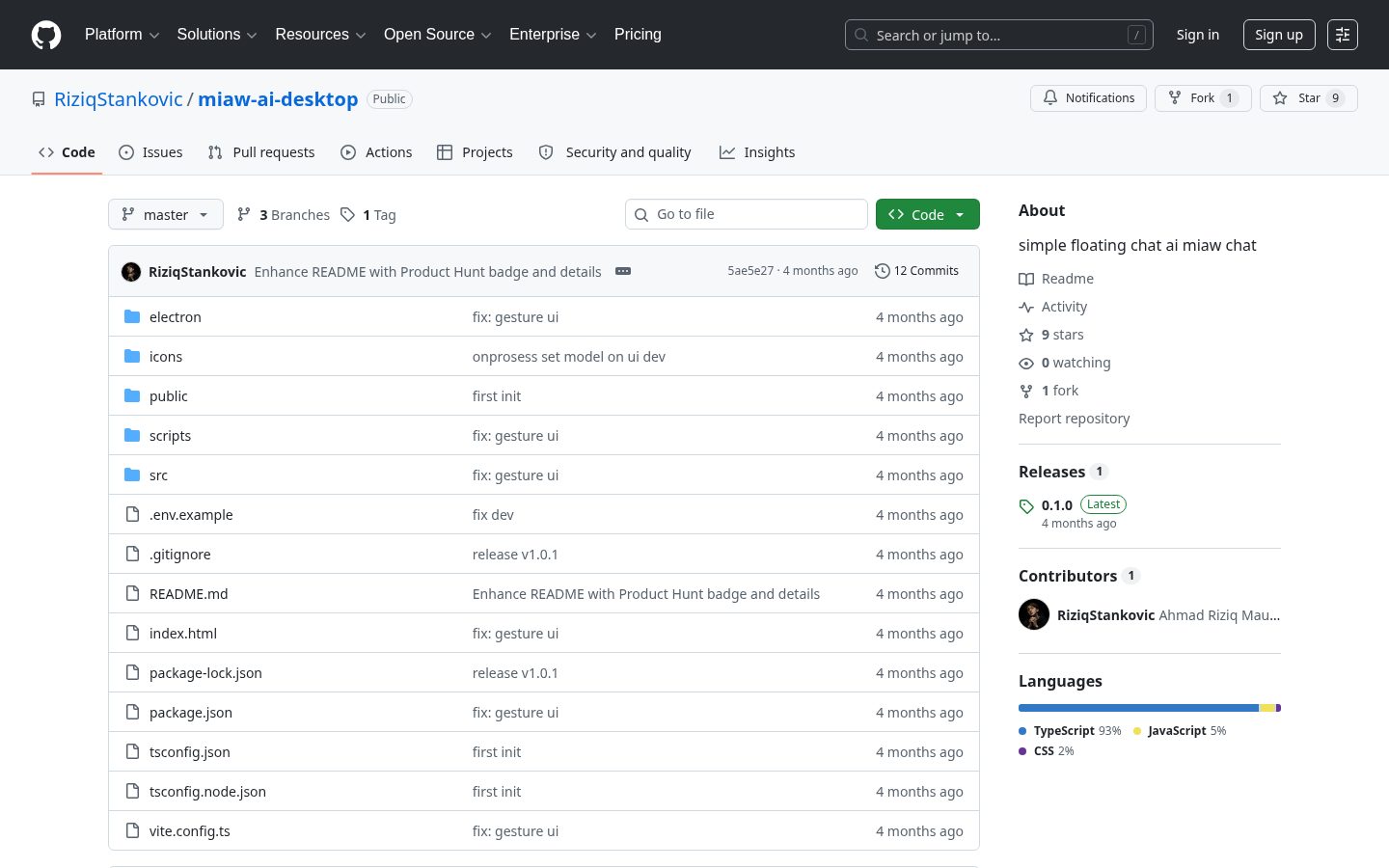
Task: Expand the Solutions menu
Action: [217, 35]
